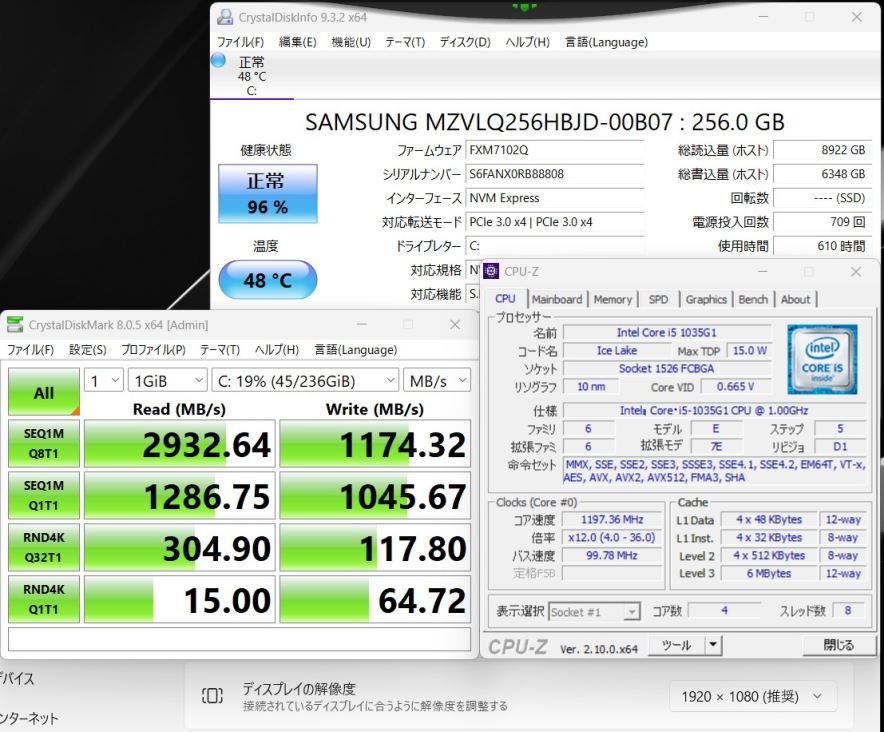
Task: Click the SEQ1M Q8T1 read result 2932.64
Action: [180, 444]
